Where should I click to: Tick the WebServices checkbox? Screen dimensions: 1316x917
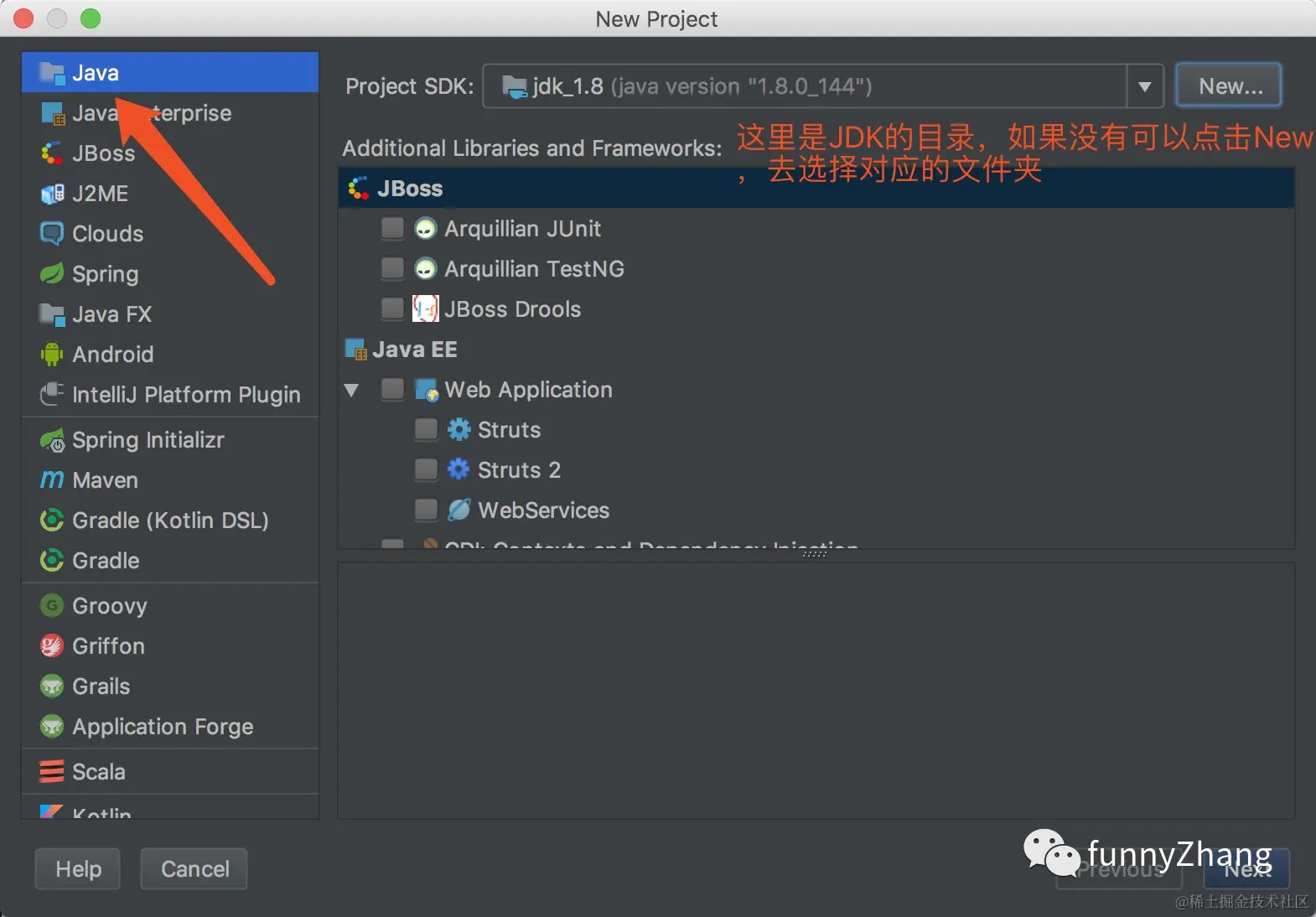(x=426, y=510)
